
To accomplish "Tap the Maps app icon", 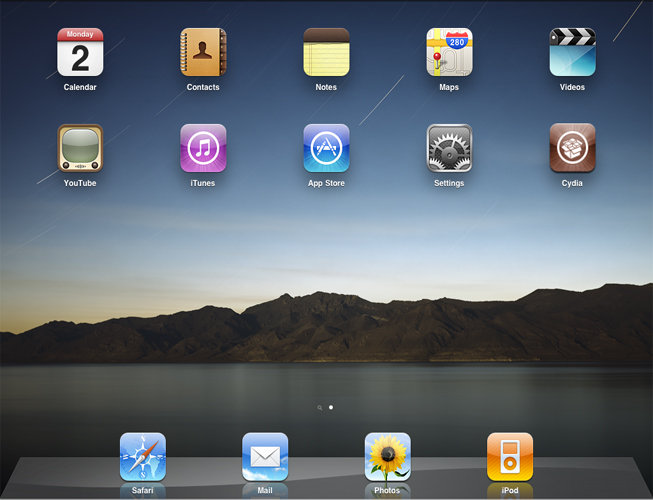I will click(x=449, y=52).
